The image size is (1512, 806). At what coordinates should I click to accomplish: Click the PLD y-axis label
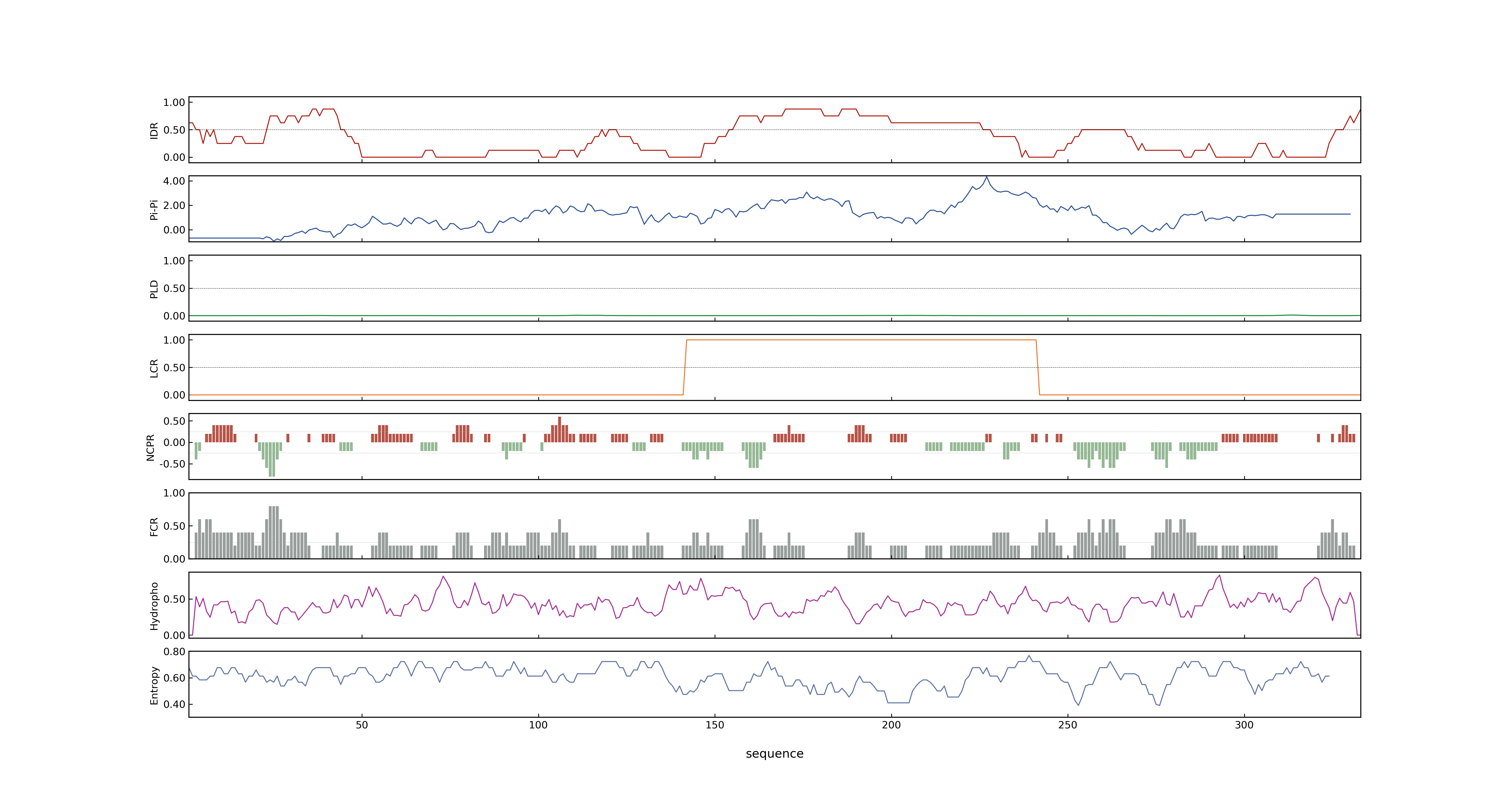coord(154,288)
